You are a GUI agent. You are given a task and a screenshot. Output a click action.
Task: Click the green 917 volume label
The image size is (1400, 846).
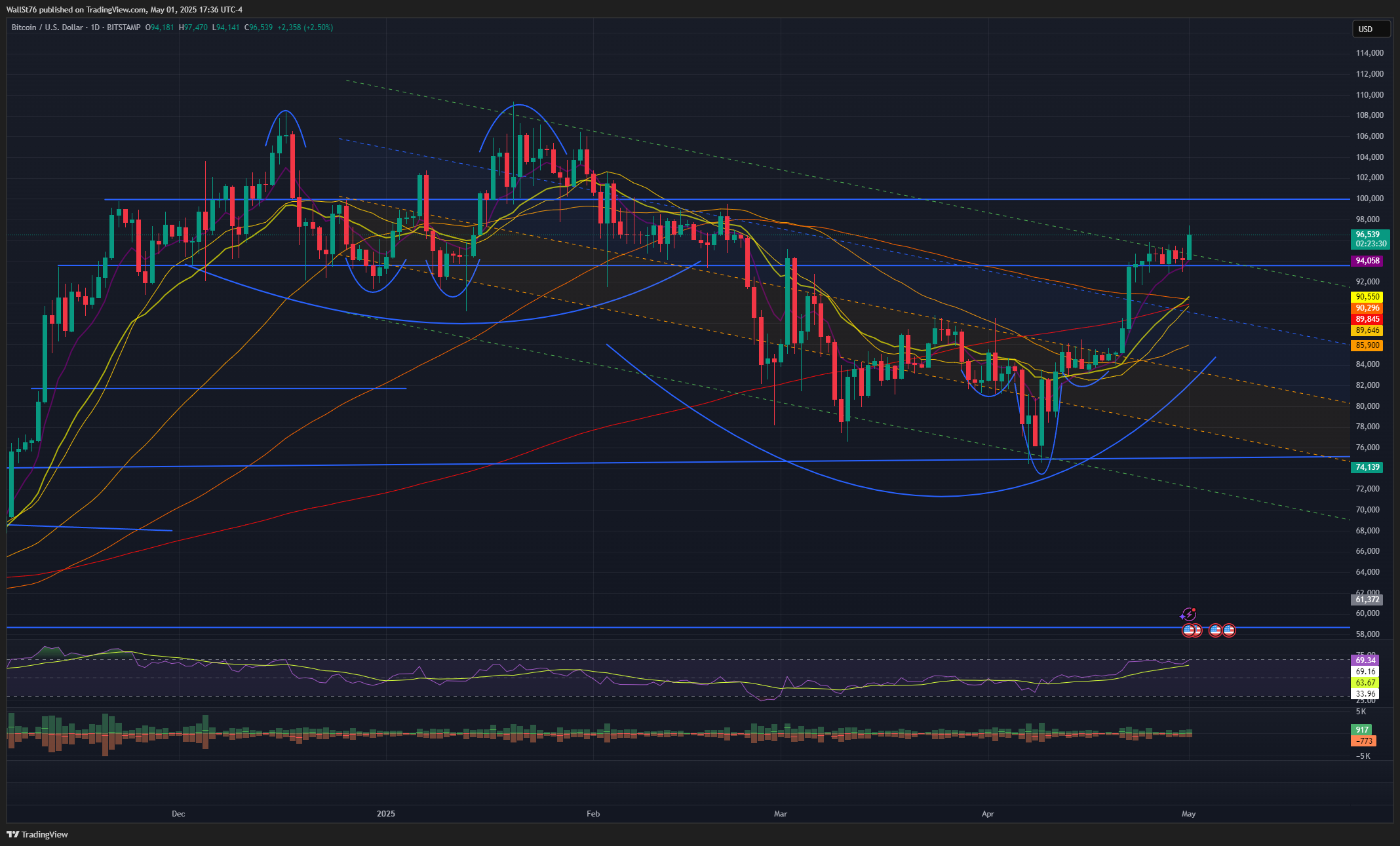click(1362, 730)
